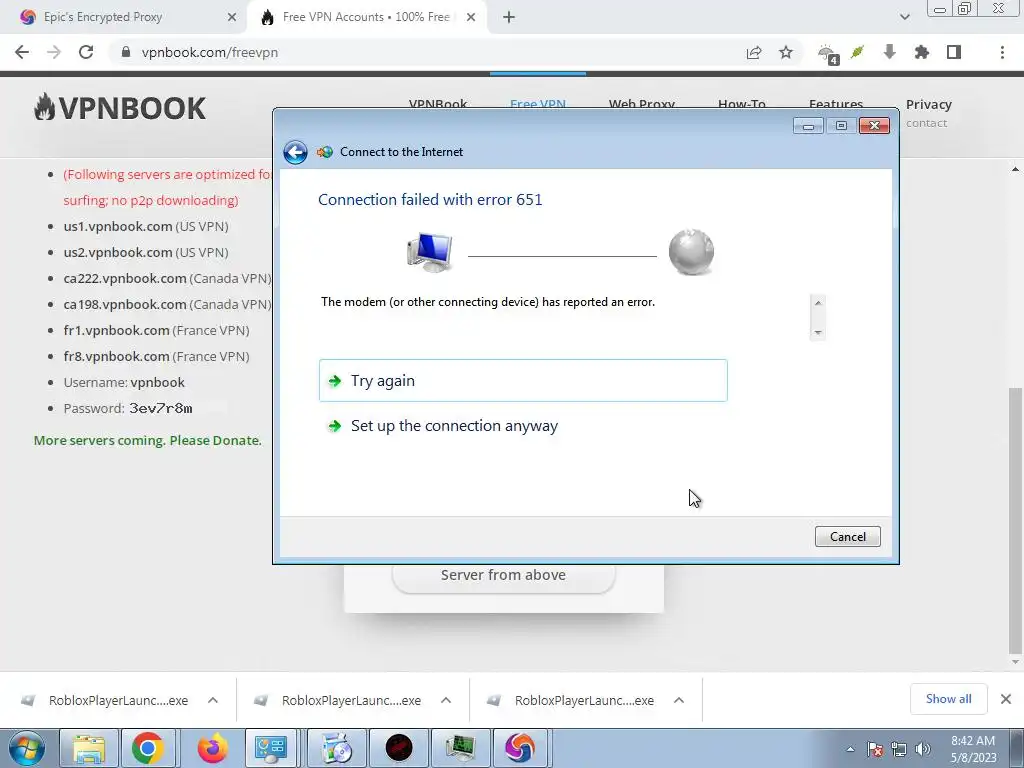The width and height of the screenshot is (1024, 768).
Task: Click the green plug extension icon
Action: (x=857, y=52)
